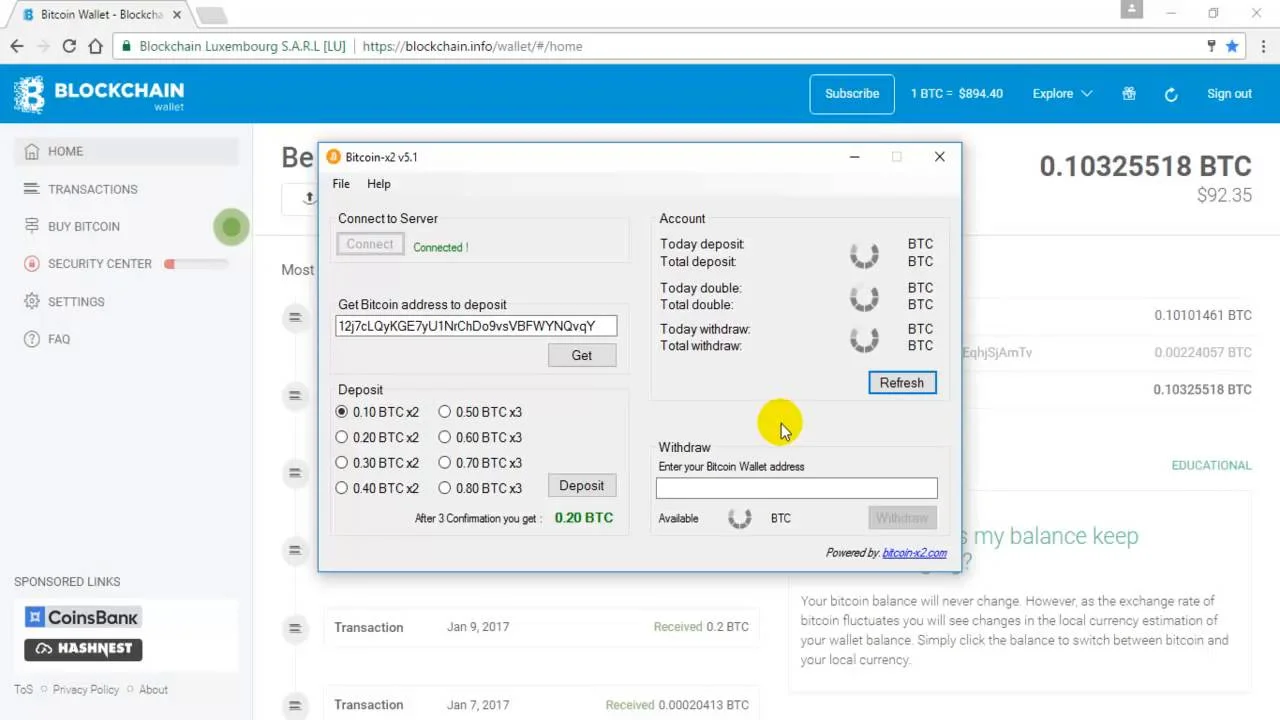Open the File menu in Bitcoin-x2
This screenshot has width=1280, height=720.
341,184
